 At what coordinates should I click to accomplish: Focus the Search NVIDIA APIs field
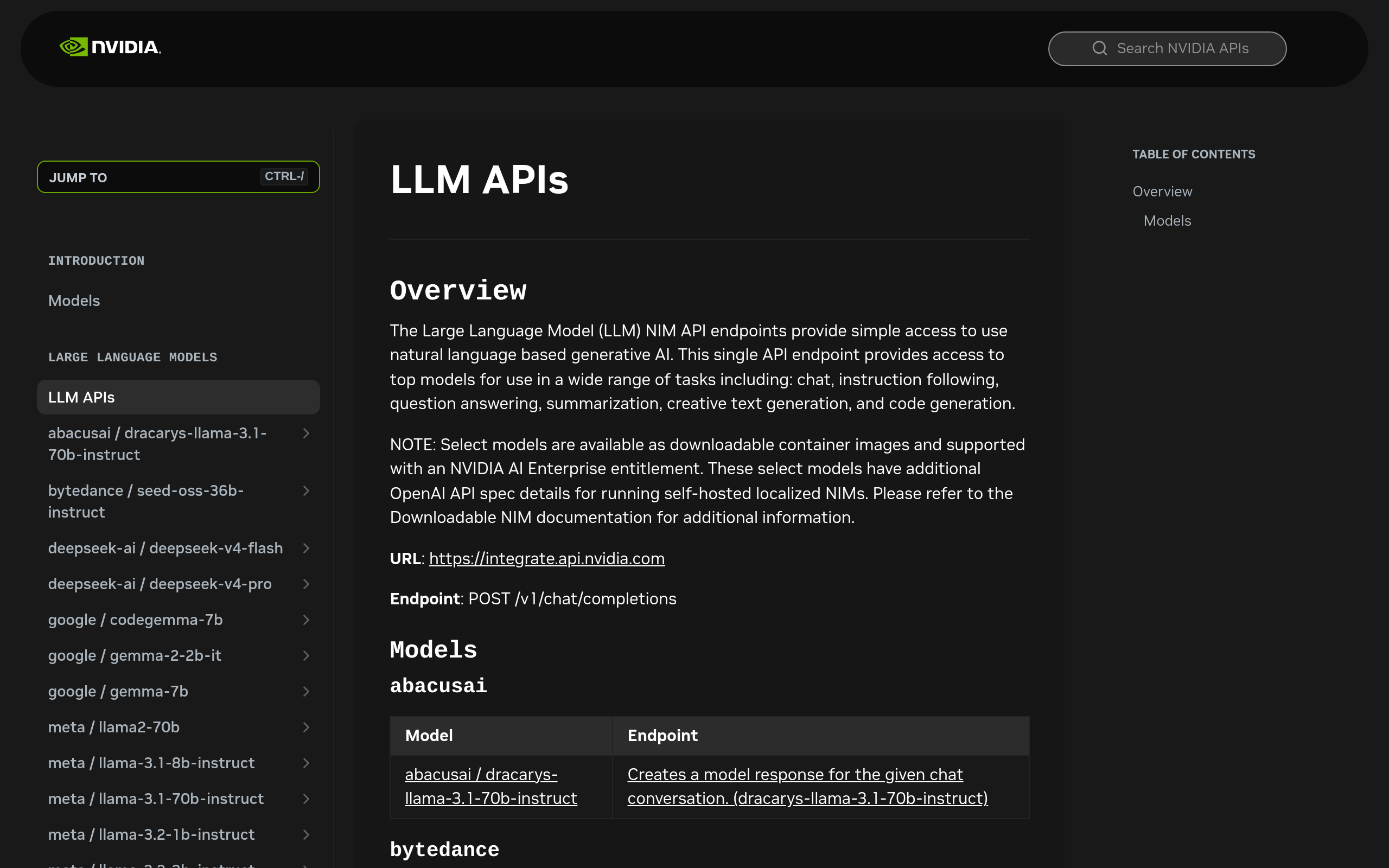[1167, 49]
